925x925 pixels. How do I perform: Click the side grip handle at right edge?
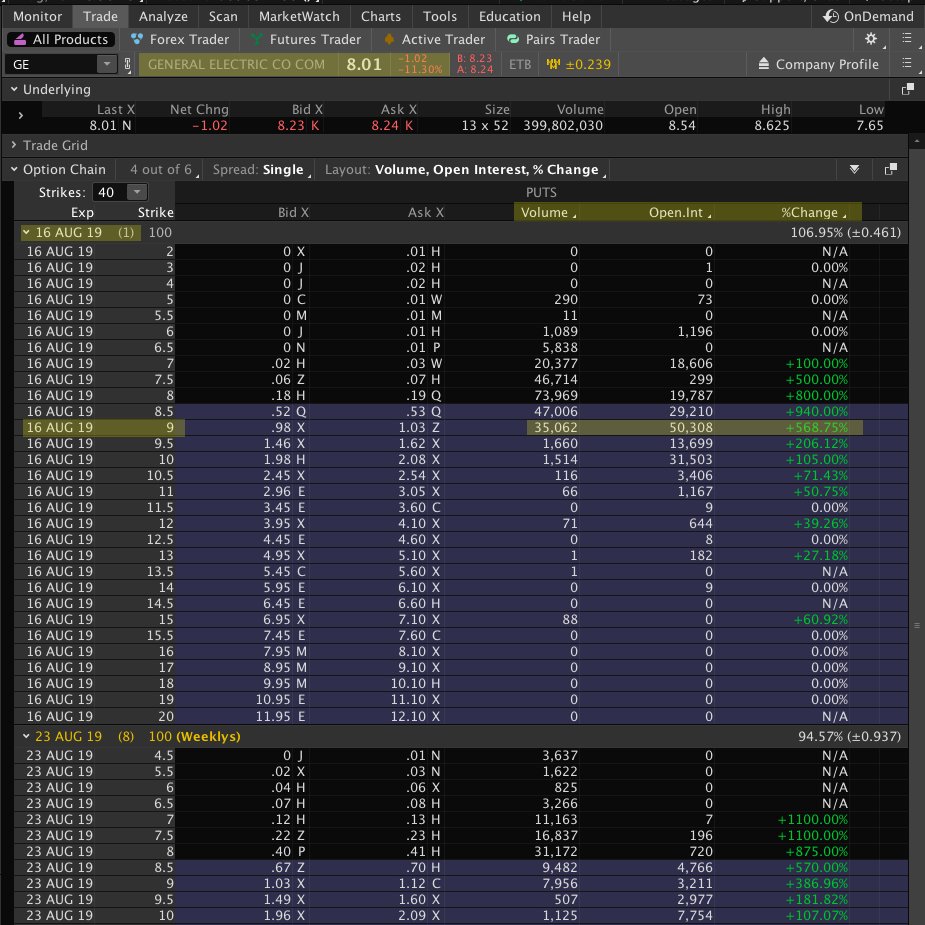click(x=917, y=625)
